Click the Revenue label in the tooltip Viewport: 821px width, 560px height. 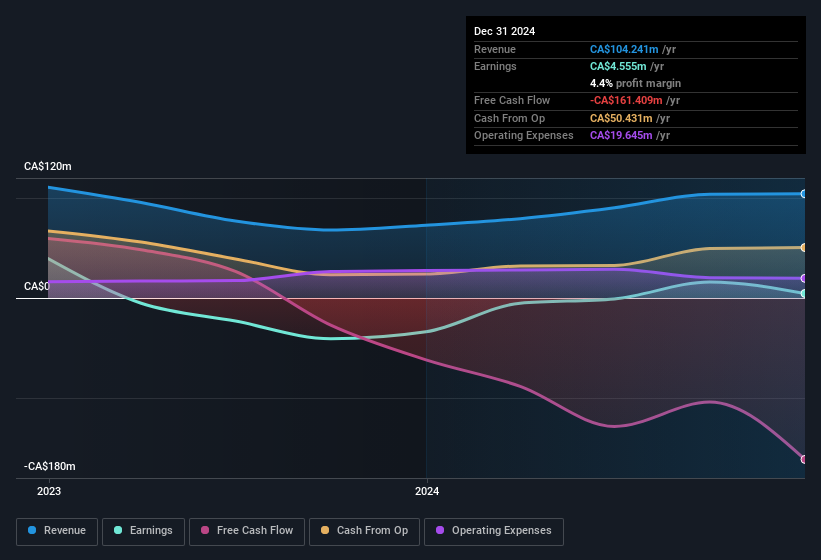[x=495, y=49]
